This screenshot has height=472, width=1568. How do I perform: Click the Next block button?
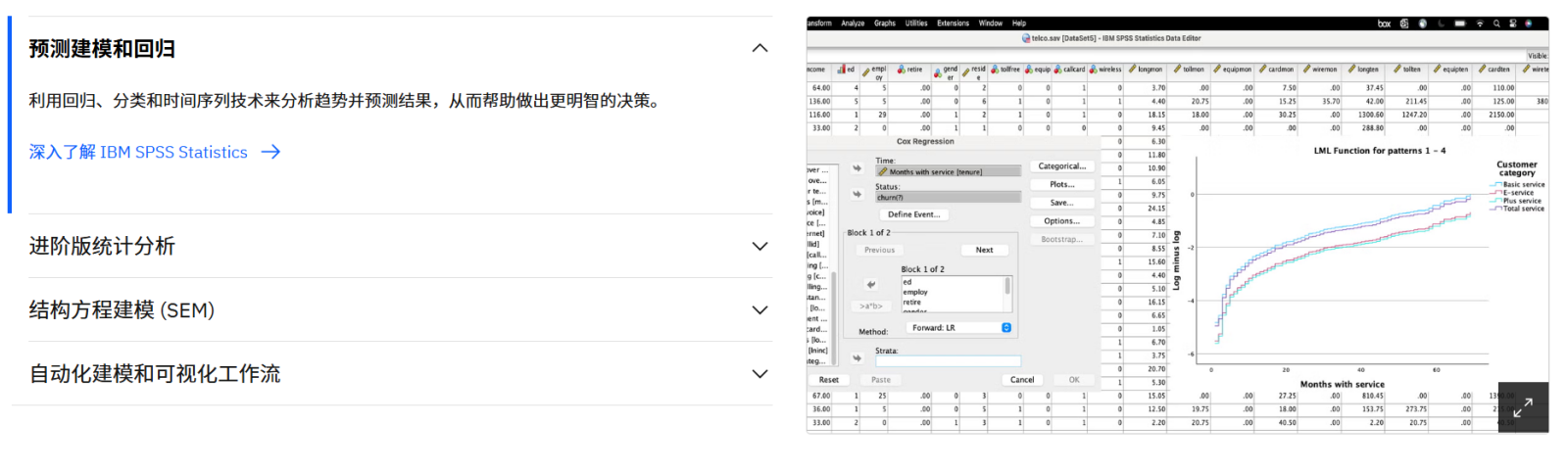click(x=984, y=250)
